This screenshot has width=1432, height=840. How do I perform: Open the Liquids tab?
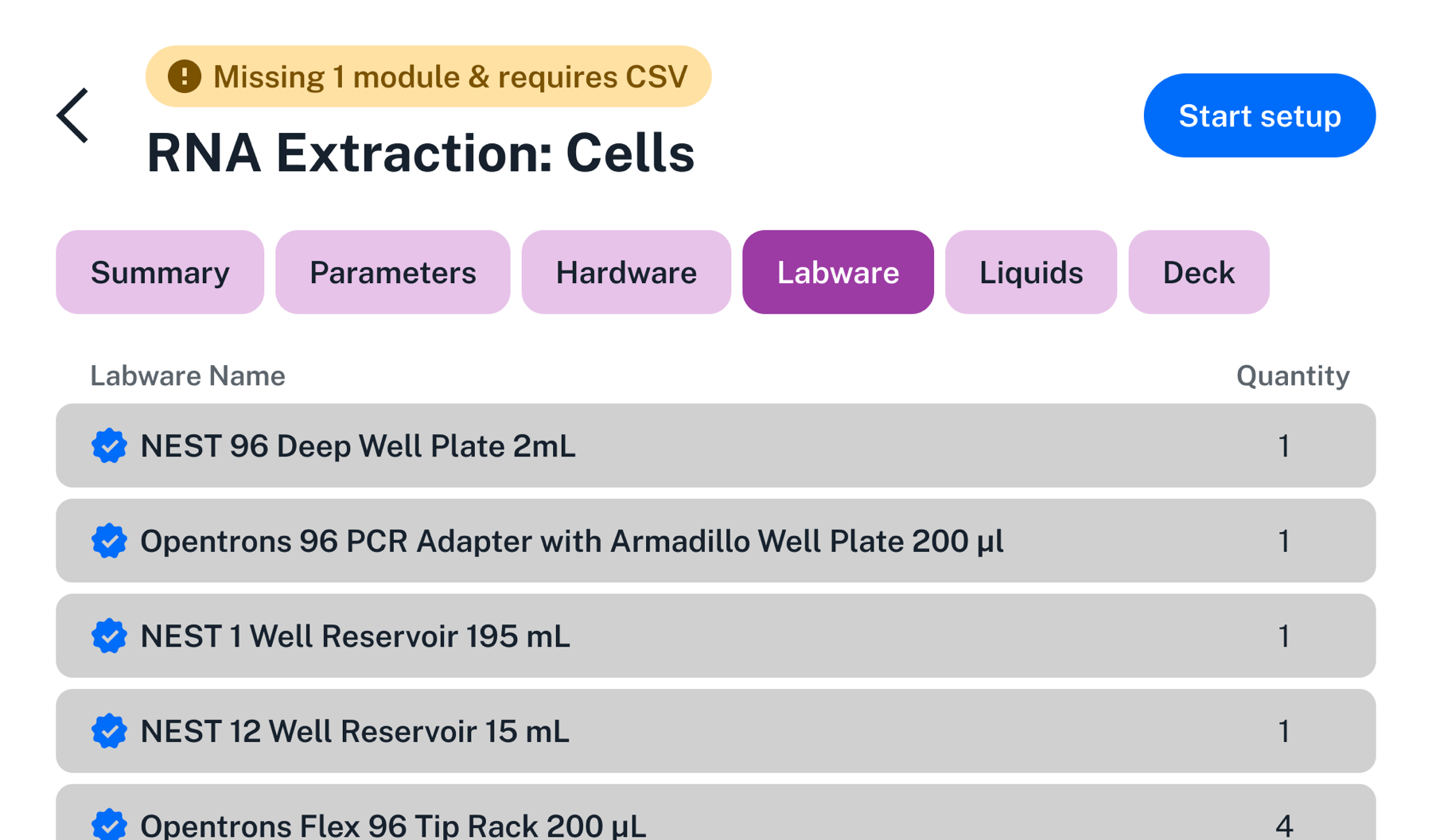[x=1030, y=272]
